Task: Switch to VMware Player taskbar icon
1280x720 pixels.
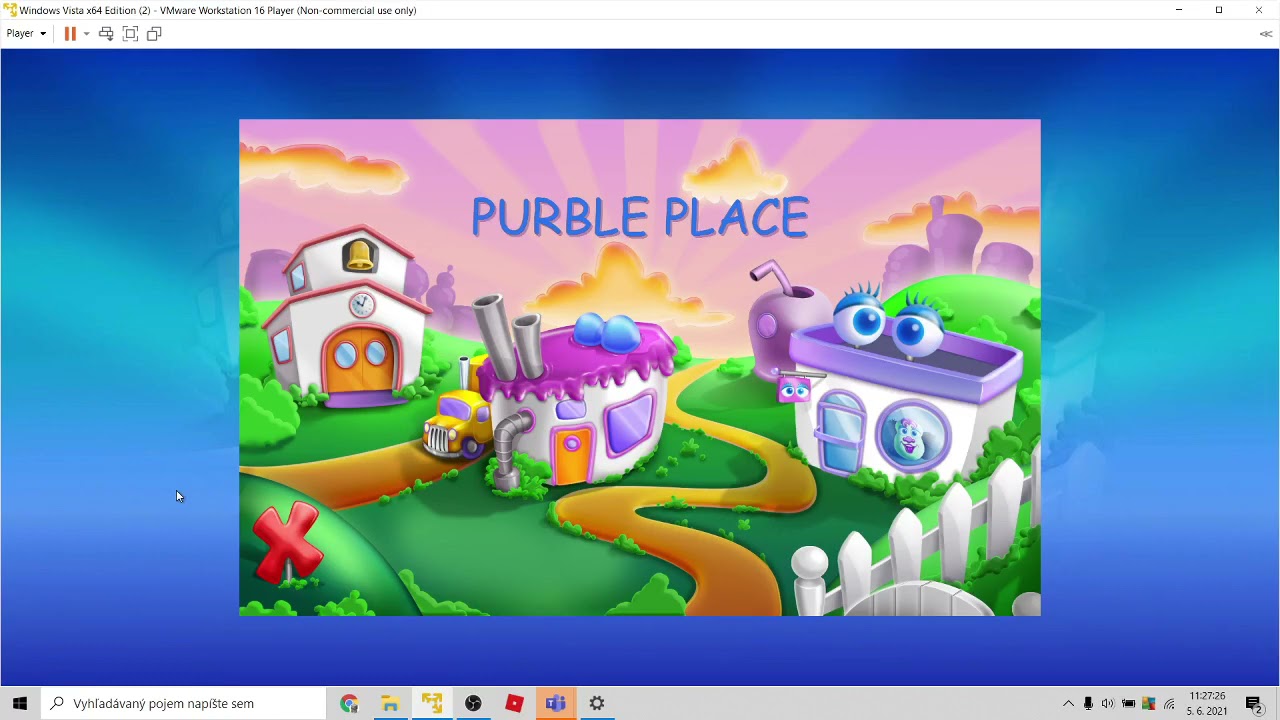Action: 432,703
